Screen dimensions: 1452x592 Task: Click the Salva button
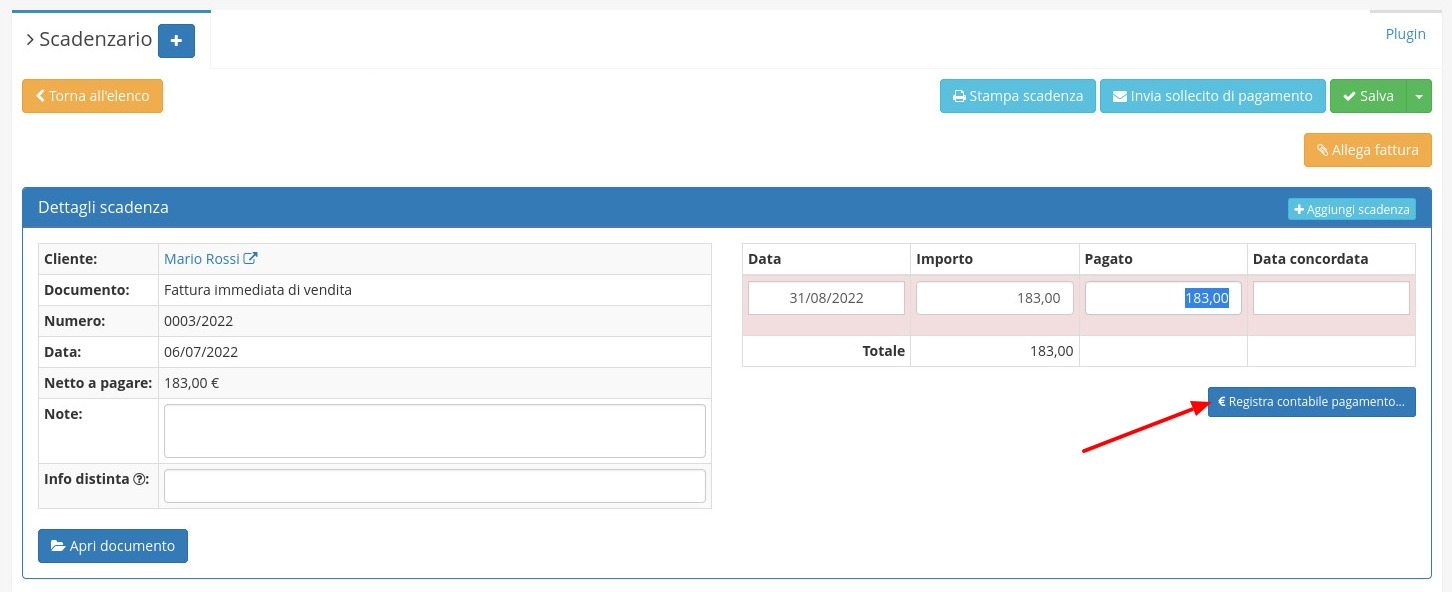tap(1367, 97)
